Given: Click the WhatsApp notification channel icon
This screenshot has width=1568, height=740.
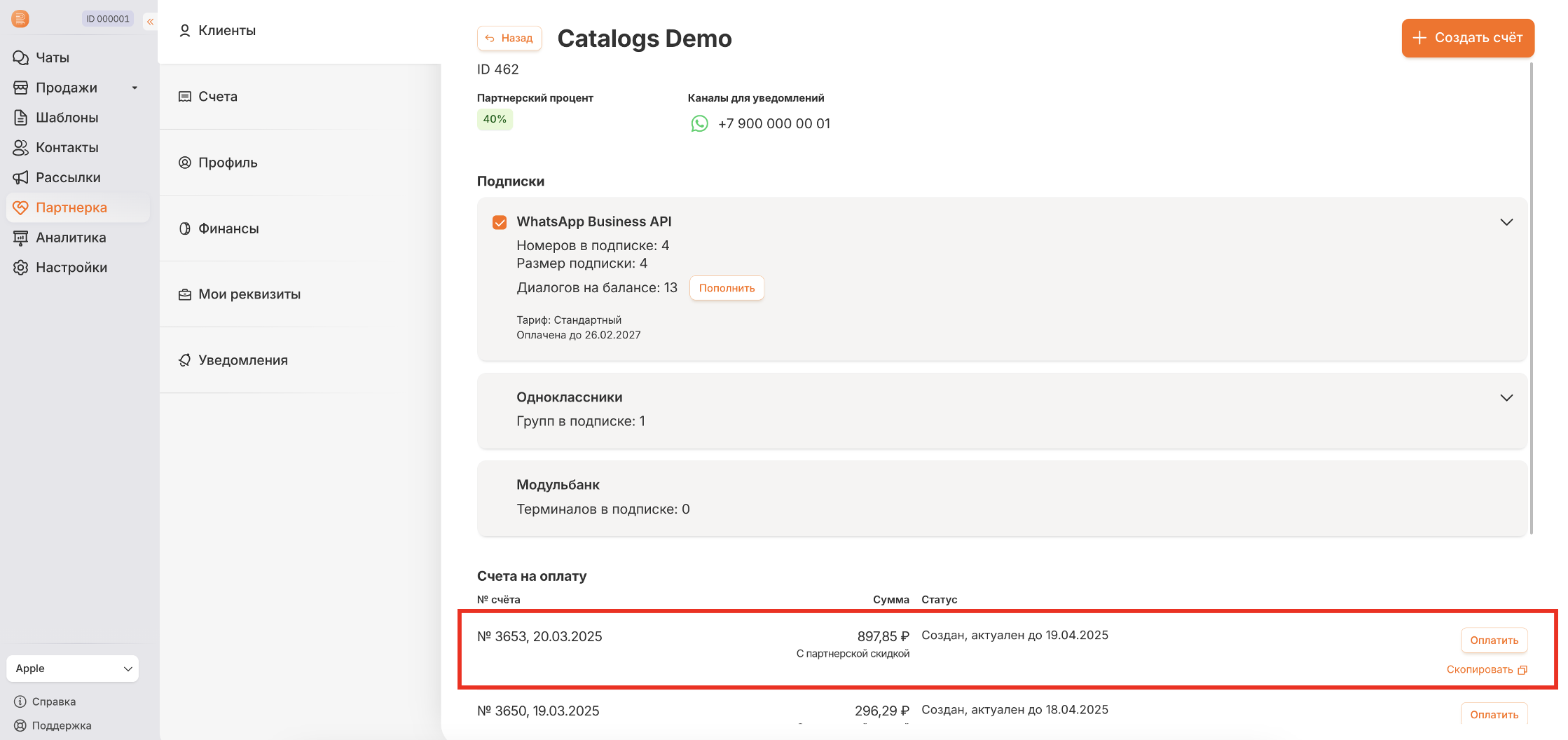Looking at the screenshot, I should point(699,124).
